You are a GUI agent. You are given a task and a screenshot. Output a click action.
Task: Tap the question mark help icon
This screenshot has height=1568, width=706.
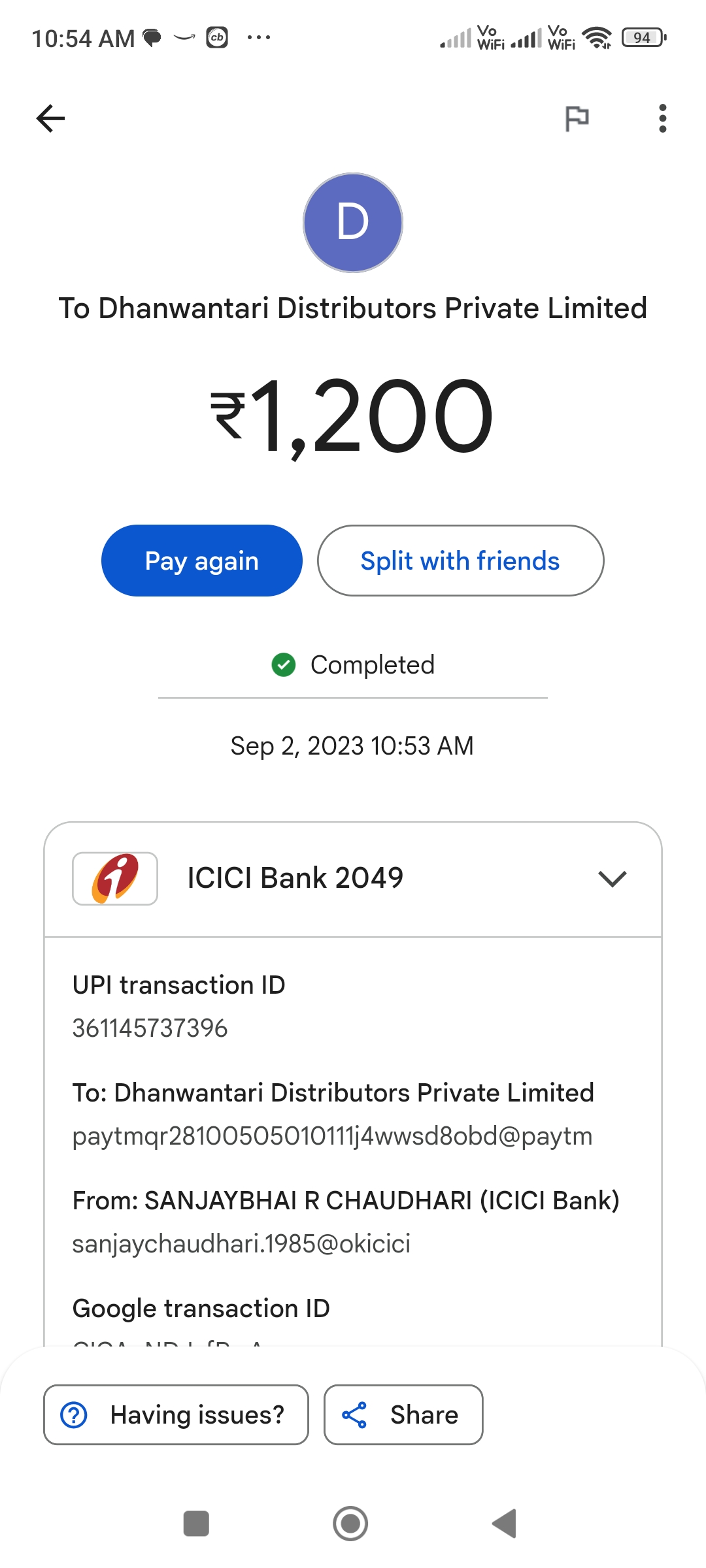tap(74, 1415)
